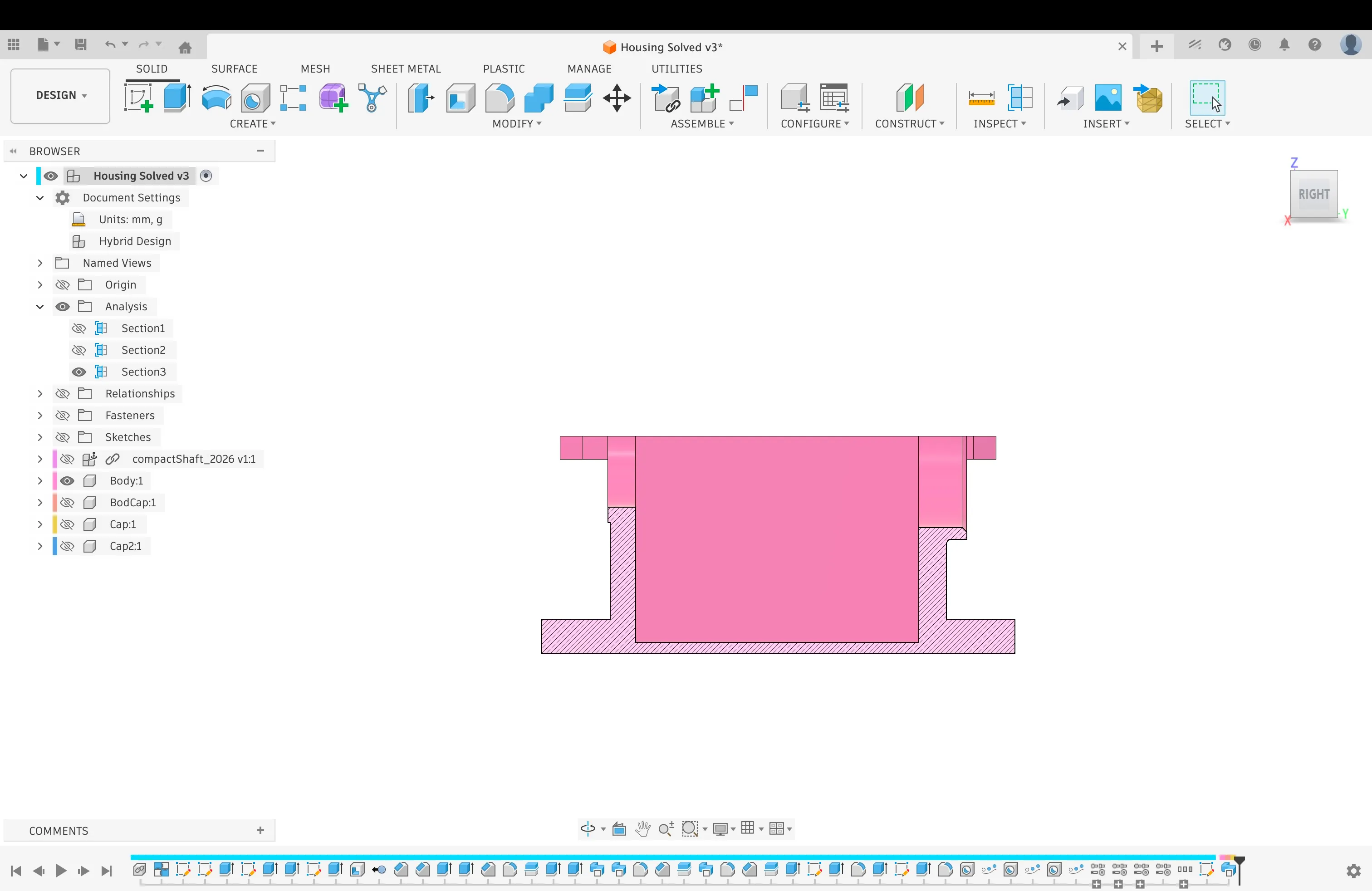This screenshot has height=891, width=1372.
Task: Select the Insert Derive tool
Action: 1070,98
